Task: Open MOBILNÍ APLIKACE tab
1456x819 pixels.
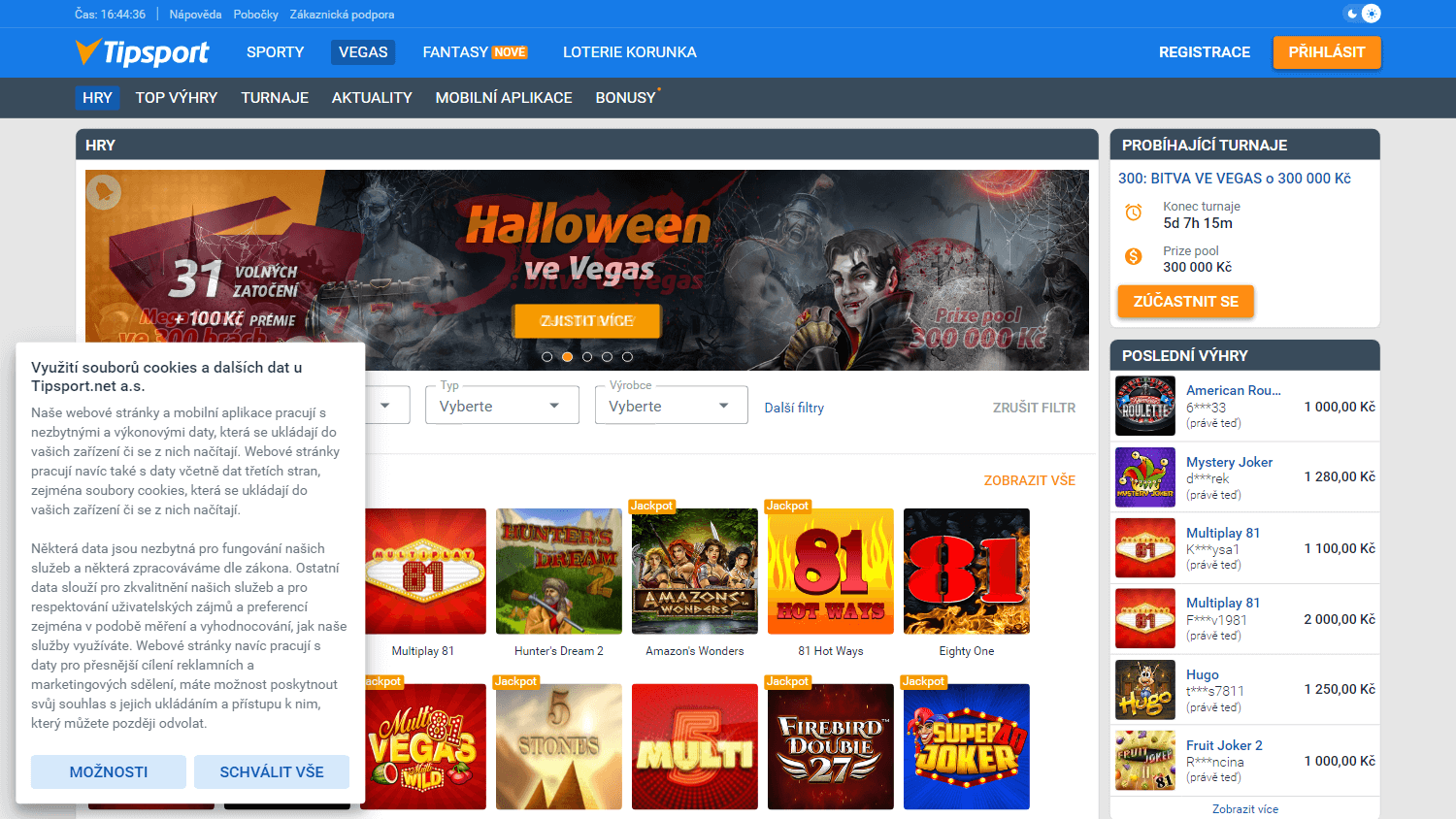Action: click(504, 98)
